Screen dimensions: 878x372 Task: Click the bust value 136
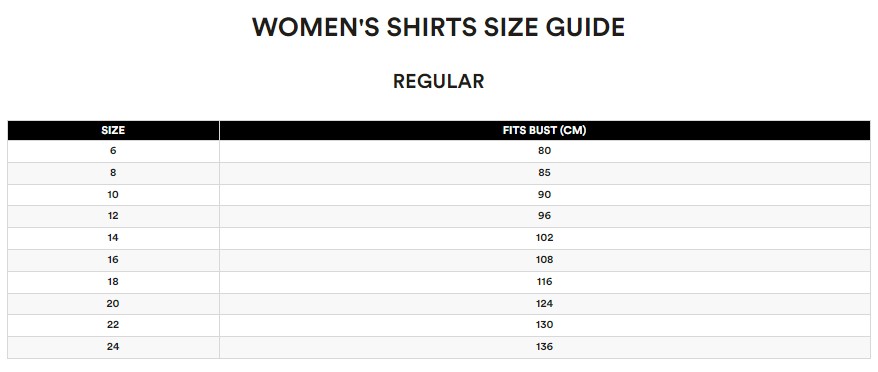coord(544,346)
